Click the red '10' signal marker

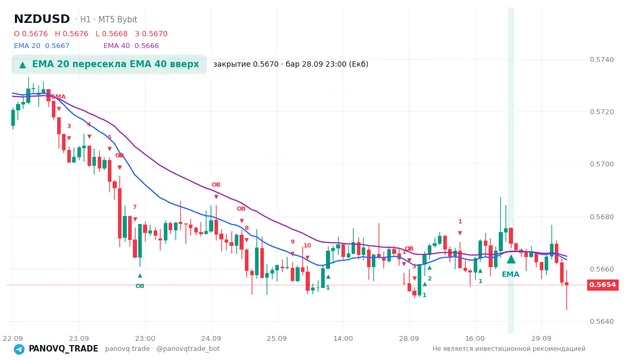307,245
